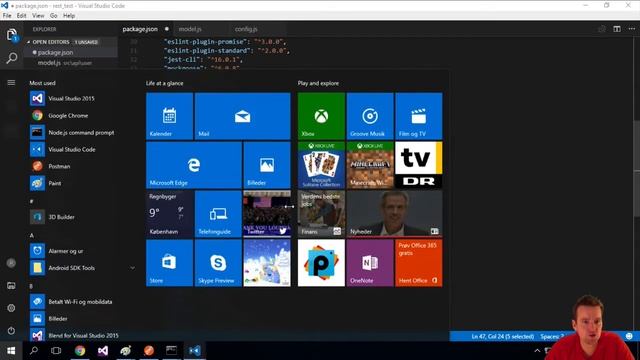Open the File menu
The image size is (640, 360).
tap(7, 16)
